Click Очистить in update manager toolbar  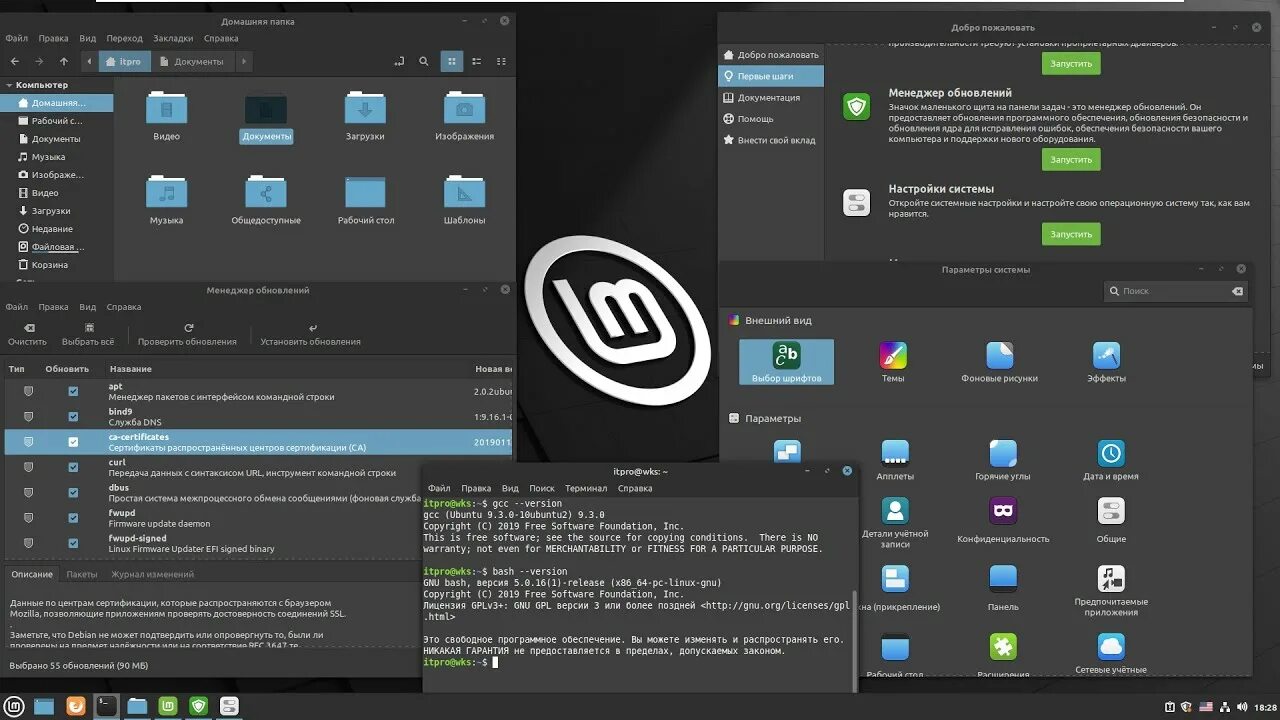pyautogui.click(x=27, y=334)
